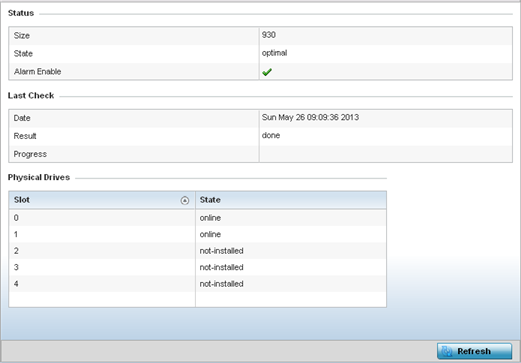Click not-installed state for slot 3

pyautogui.click(x=221, y=267)
